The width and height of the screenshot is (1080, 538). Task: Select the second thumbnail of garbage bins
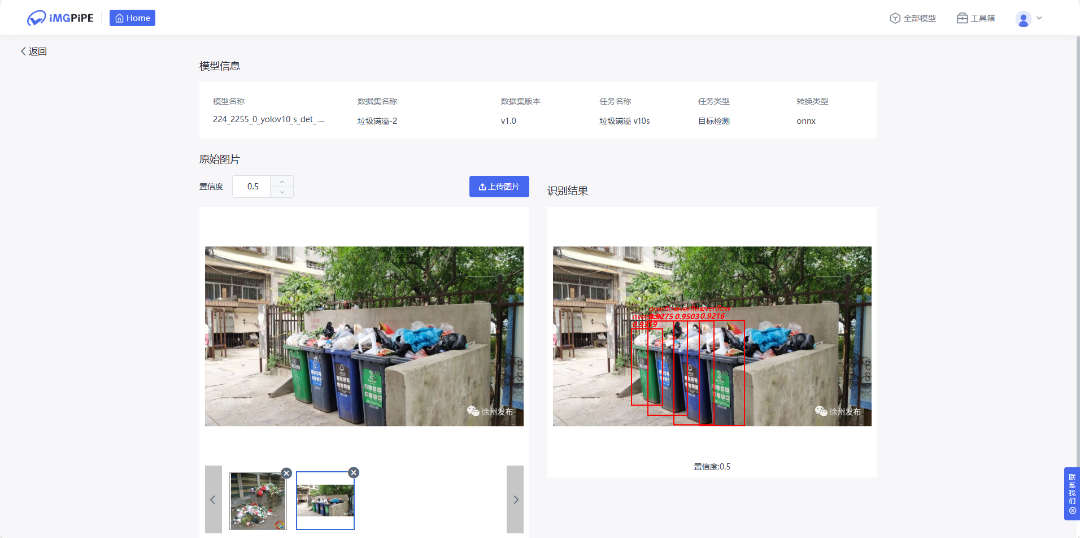click(x=325, y=501)
